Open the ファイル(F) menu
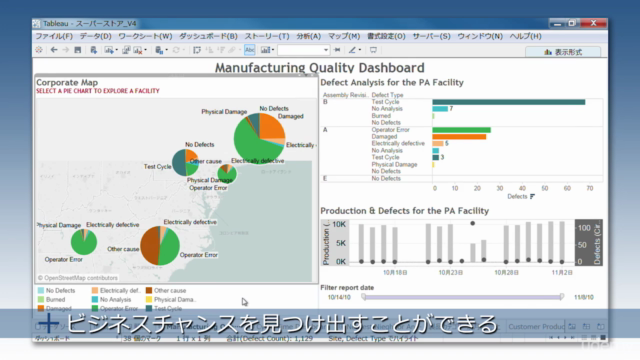Viewport: 640px width, 360px height. pyautogui.click(x=54, y=36)
